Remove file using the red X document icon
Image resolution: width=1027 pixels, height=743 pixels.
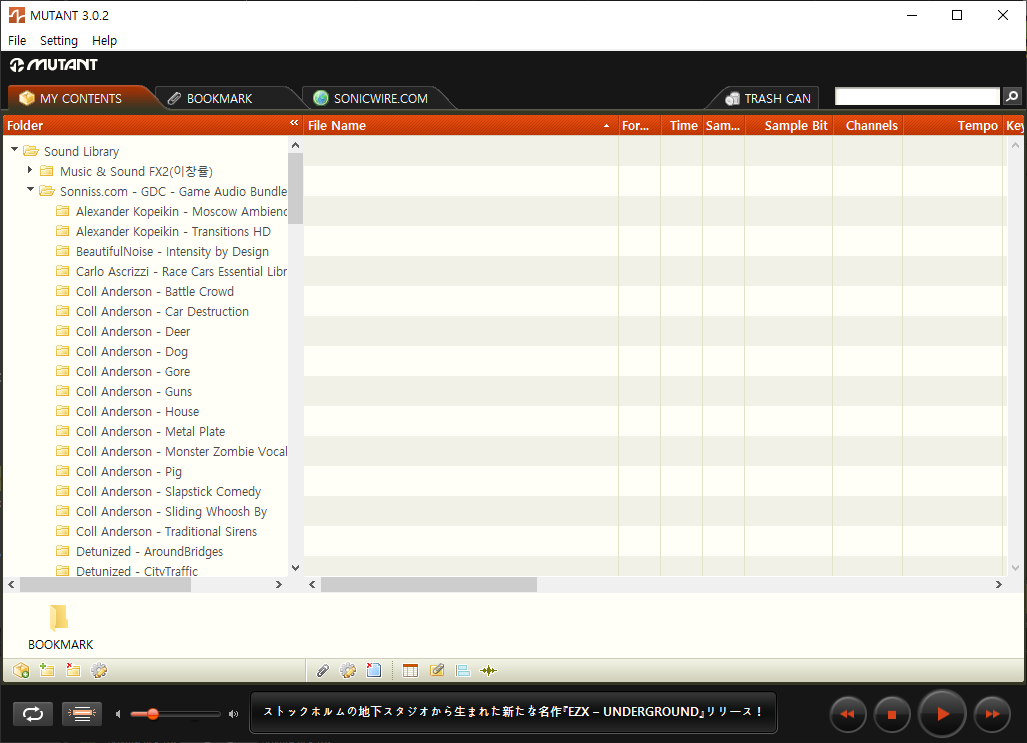click(x=373, y=670)
